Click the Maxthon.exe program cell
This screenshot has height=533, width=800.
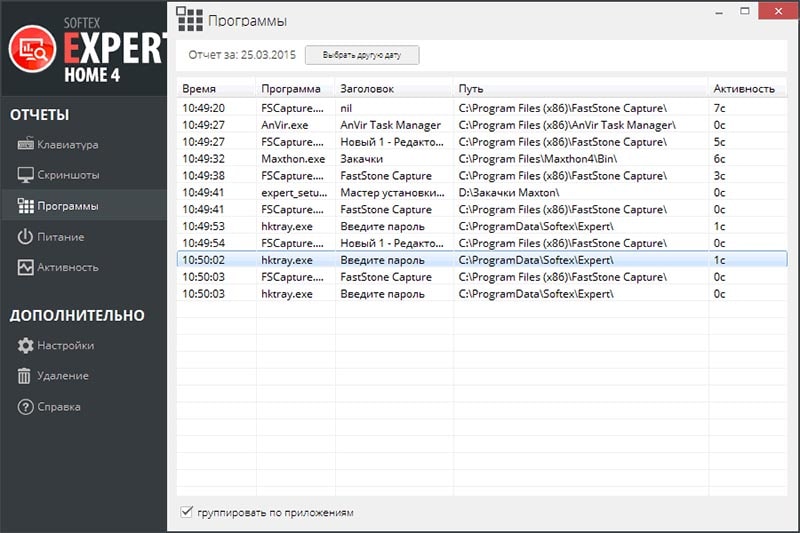click(x=293, y=159)
